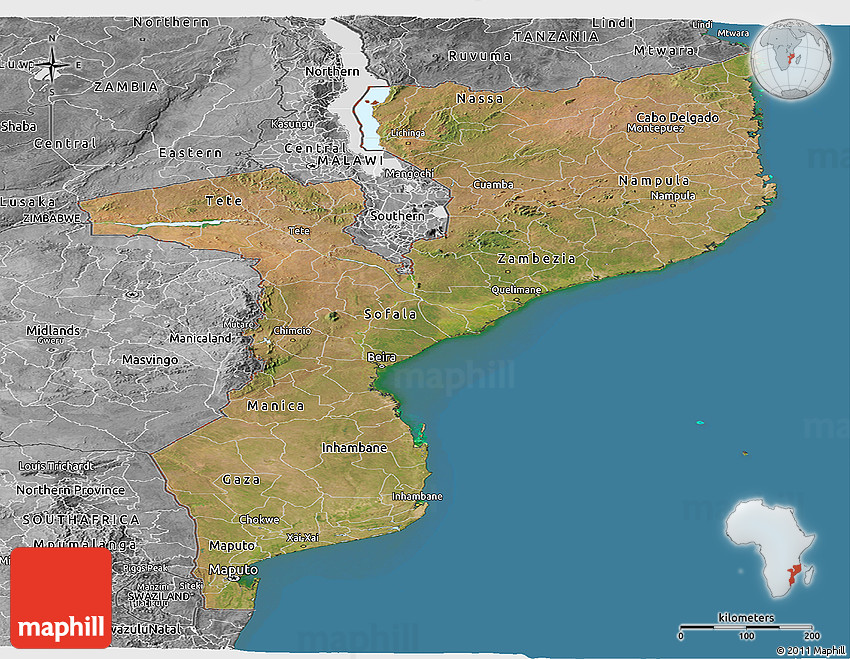The width and height of the screenshot is (850, 659).
Task: Click the 'ZIMBABWE' country label
Action: coord(51,218)
